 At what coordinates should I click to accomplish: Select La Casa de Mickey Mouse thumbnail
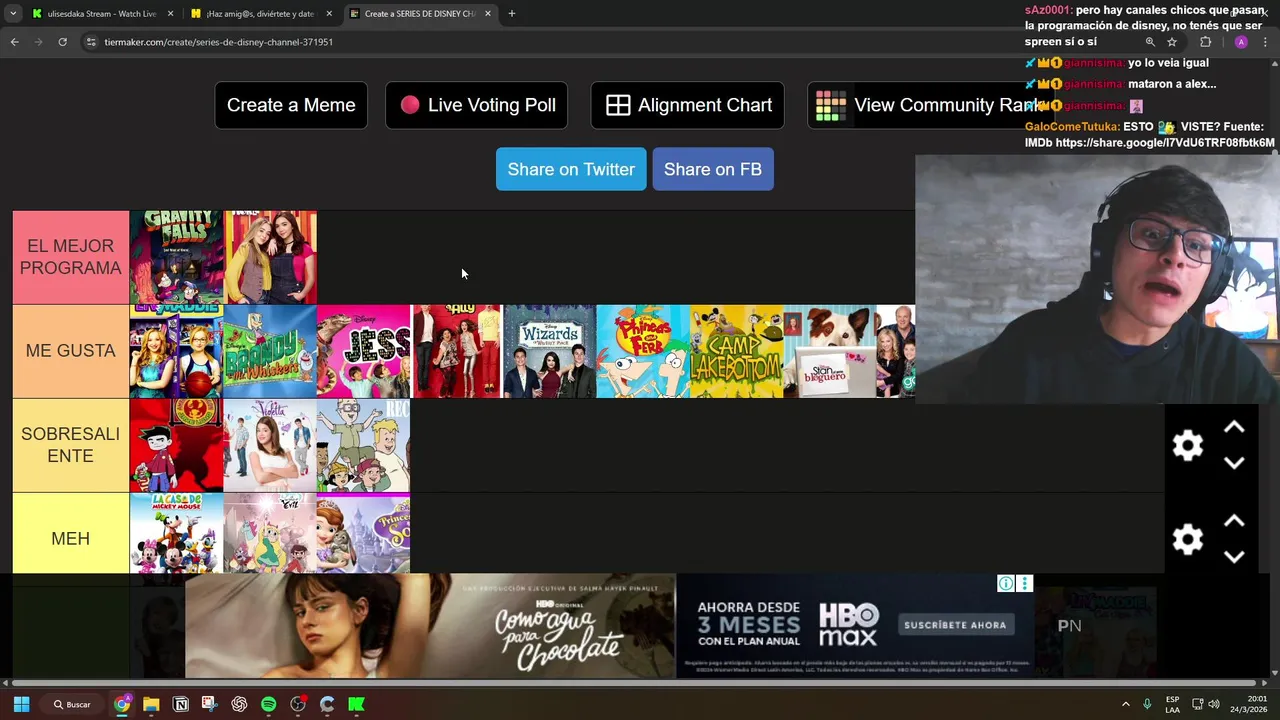coord(176,533)
